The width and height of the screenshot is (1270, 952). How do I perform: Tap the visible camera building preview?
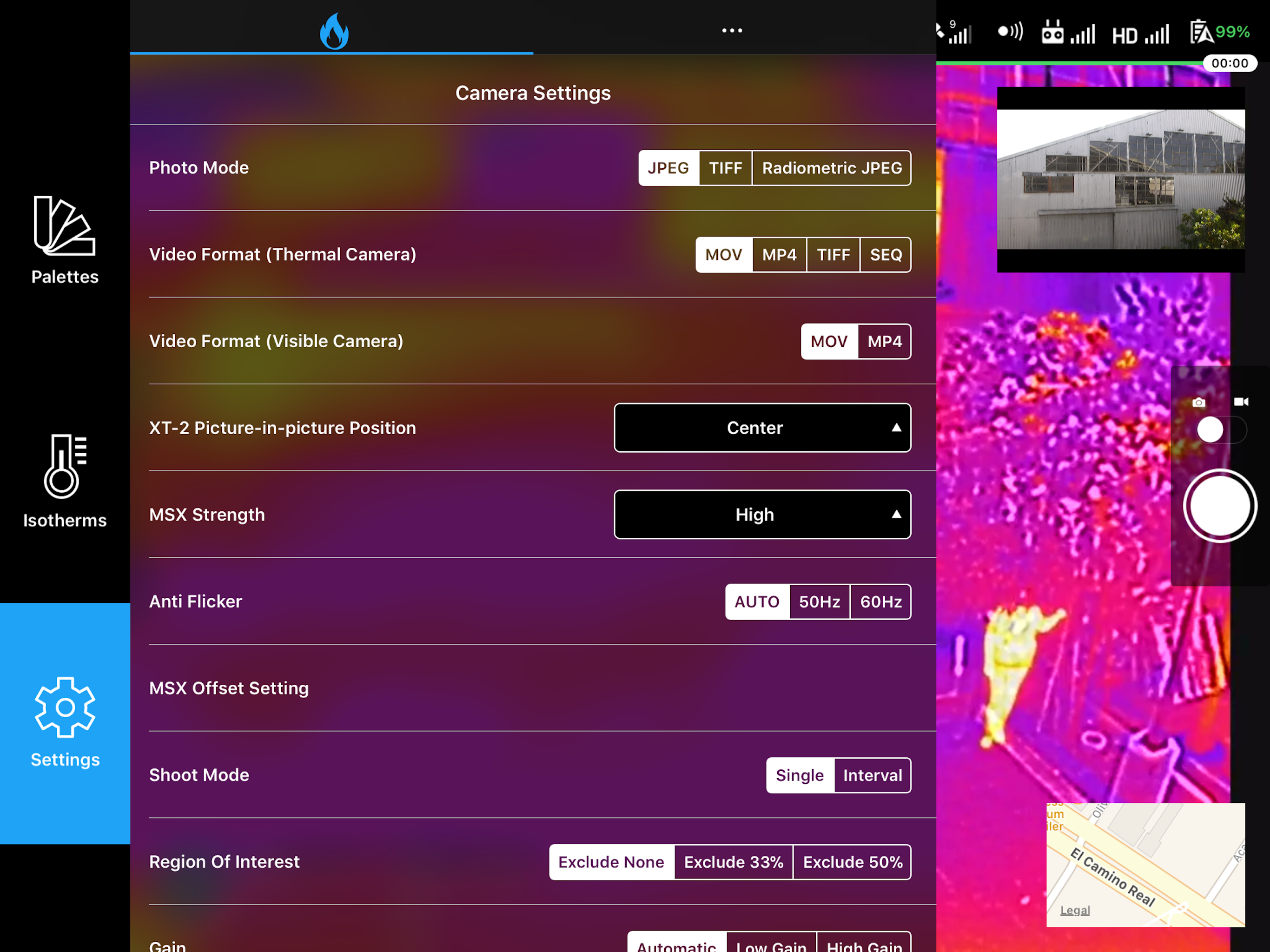pos(1120,179)
